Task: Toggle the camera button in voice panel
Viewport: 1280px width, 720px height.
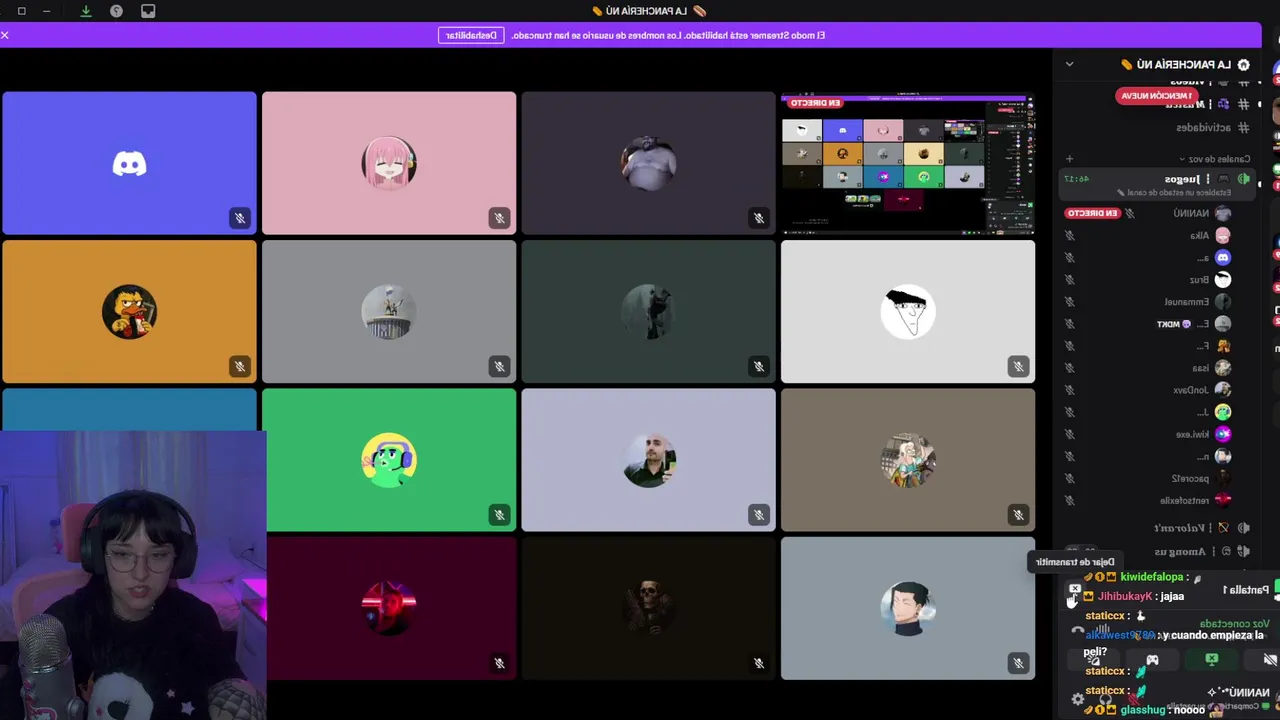Action: (1269, 660)
